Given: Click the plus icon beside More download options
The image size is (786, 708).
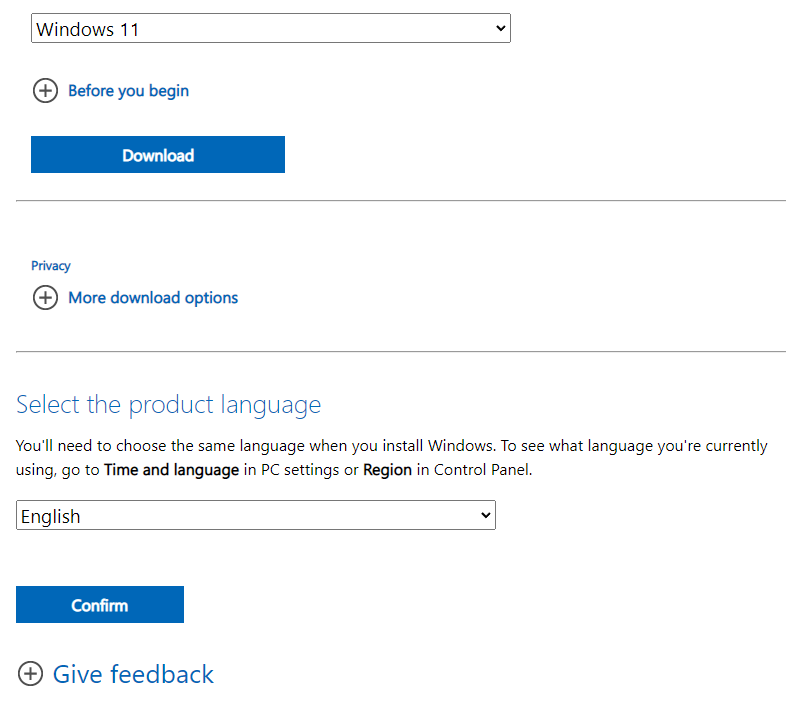Looking at the screenshot, I should coord(45,298).
